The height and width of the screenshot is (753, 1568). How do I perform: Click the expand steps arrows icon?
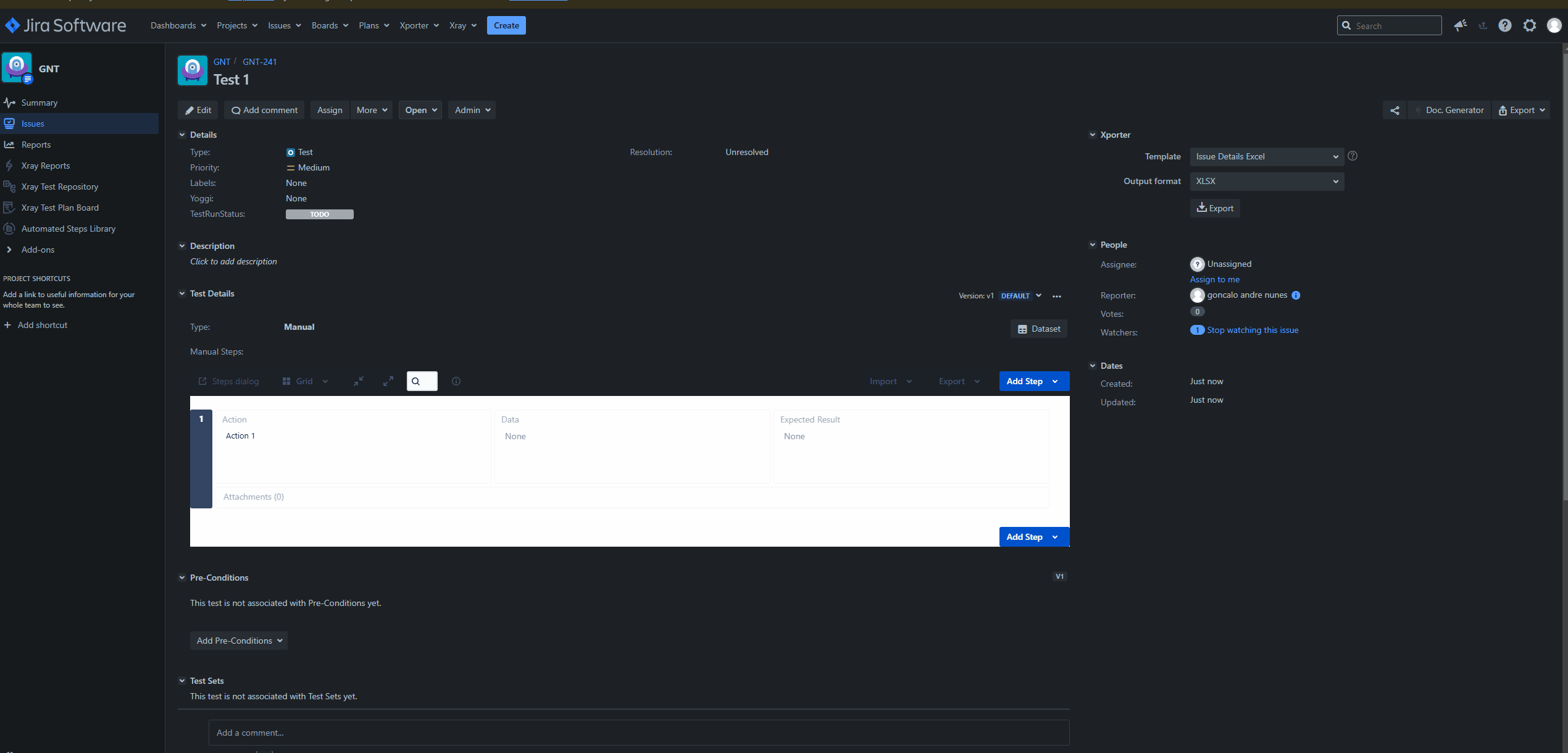(x=388, y=381)
